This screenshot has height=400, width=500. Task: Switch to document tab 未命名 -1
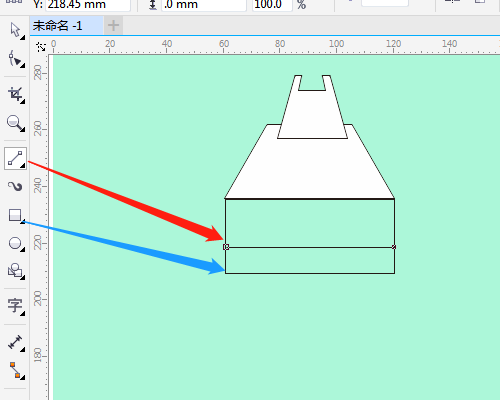(66, 26)
